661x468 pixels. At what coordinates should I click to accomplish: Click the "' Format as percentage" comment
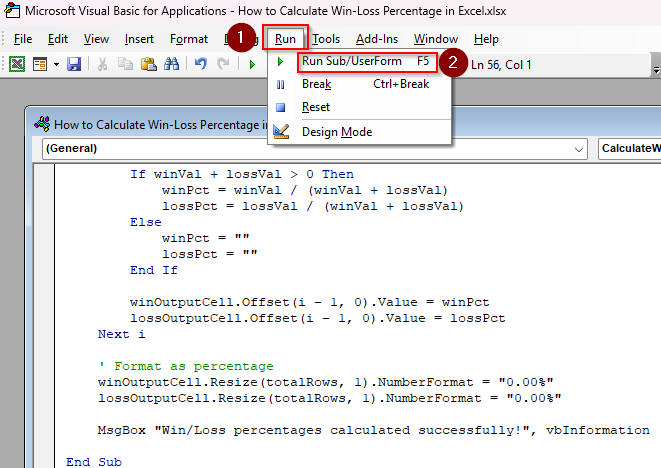pyautogui.click(x=185, y=366)
